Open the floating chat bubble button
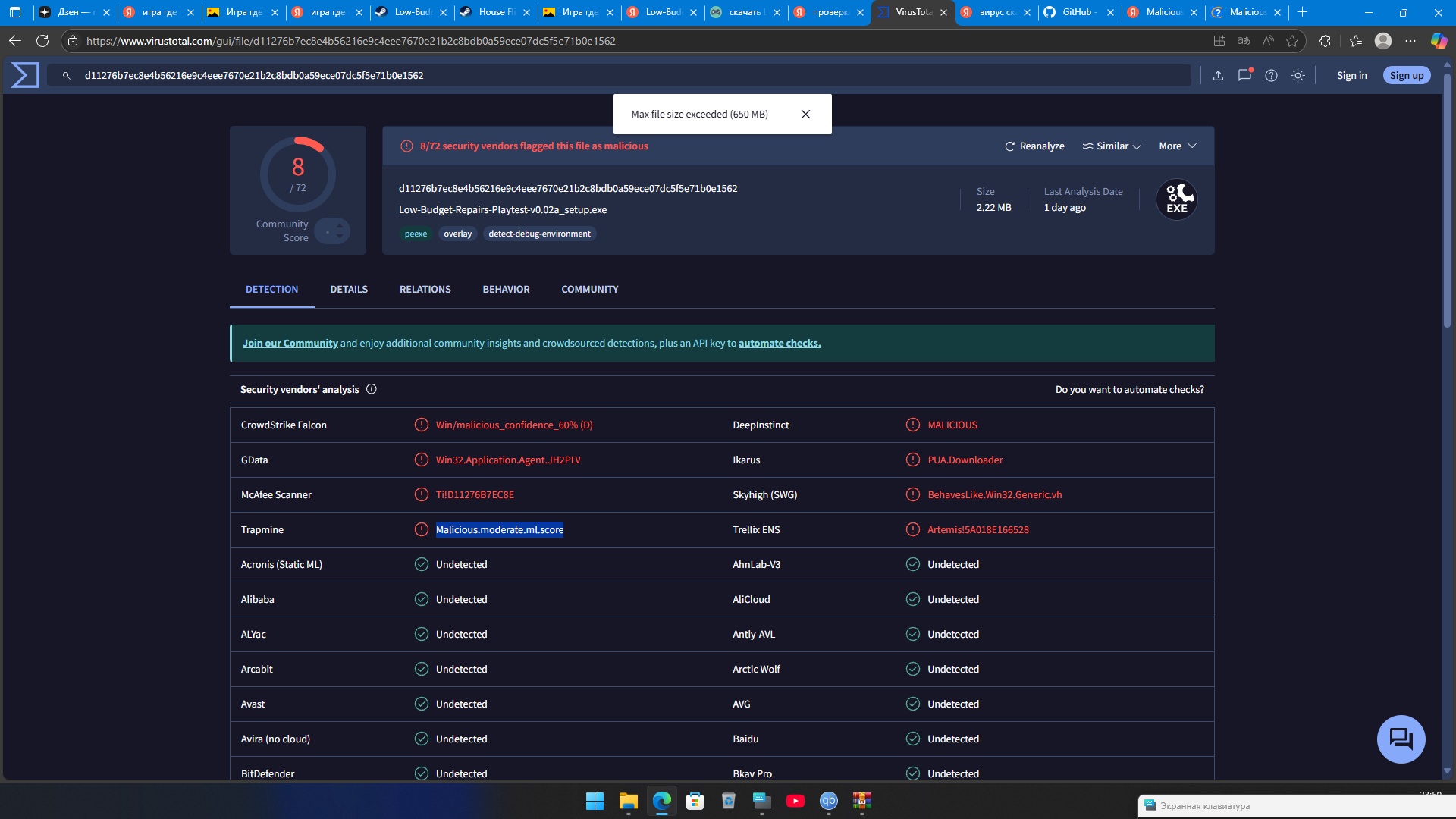Image resolution: width=1456 pixels, height=819 pixels. pyautogui.click(x=1401, y=739)
